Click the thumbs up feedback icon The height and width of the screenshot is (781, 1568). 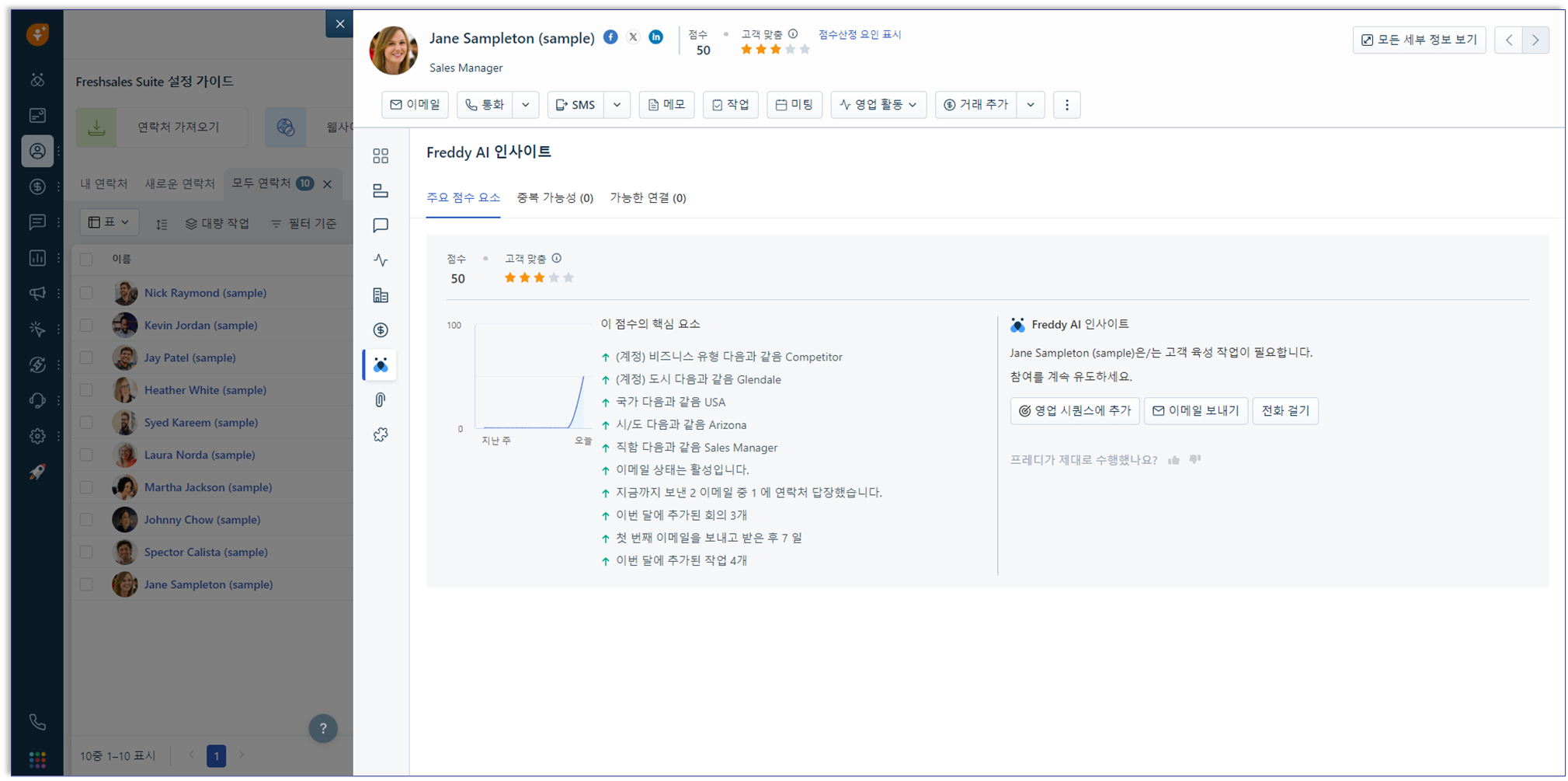tap(1173, 460)
